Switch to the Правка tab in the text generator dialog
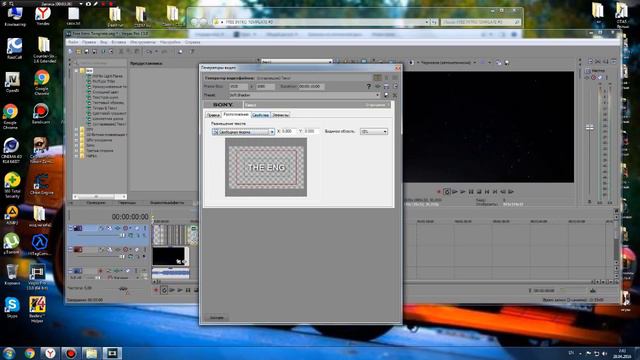Viewport: 640px width, 360px height. pyautogui.click(x=213, y=115)
